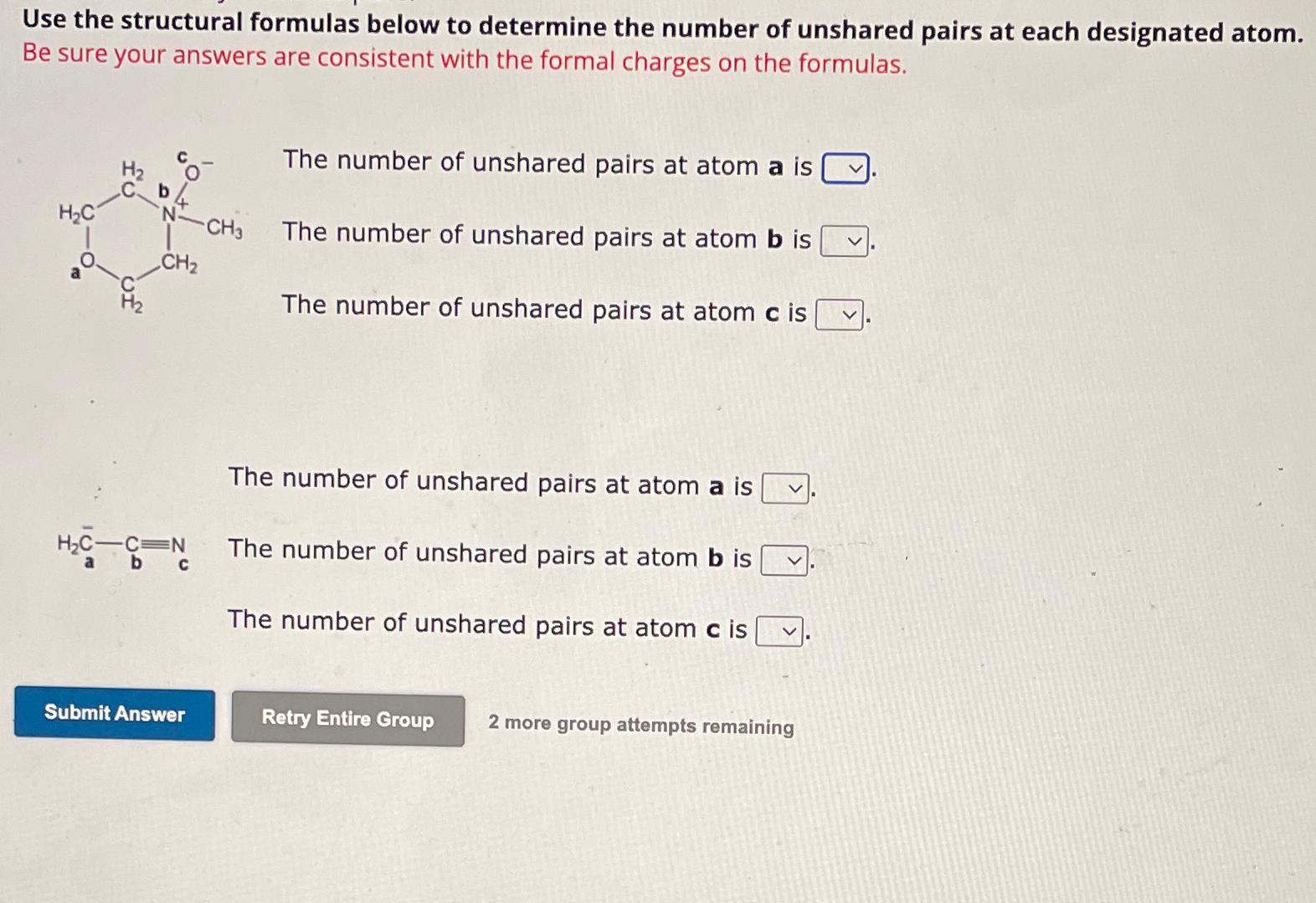
Task: Click the text '2 more group attempts remaining'
Action: (x=640, y=725)
